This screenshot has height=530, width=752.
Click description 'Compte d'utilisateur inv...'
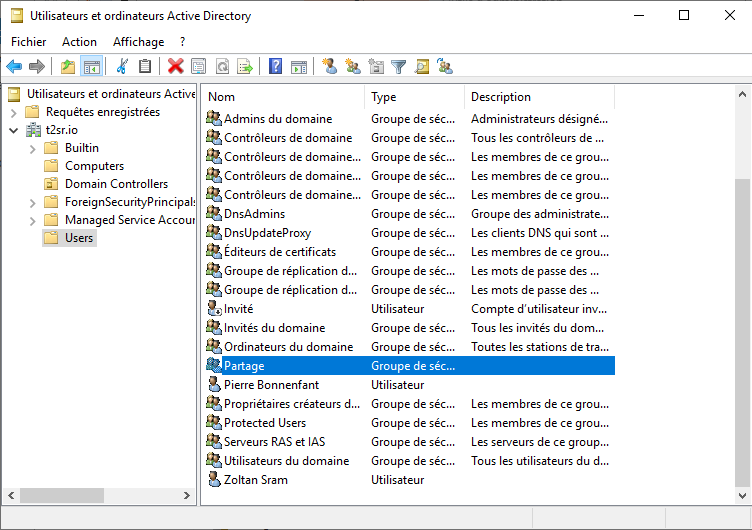pyautogui.click(x=539, y=309)
